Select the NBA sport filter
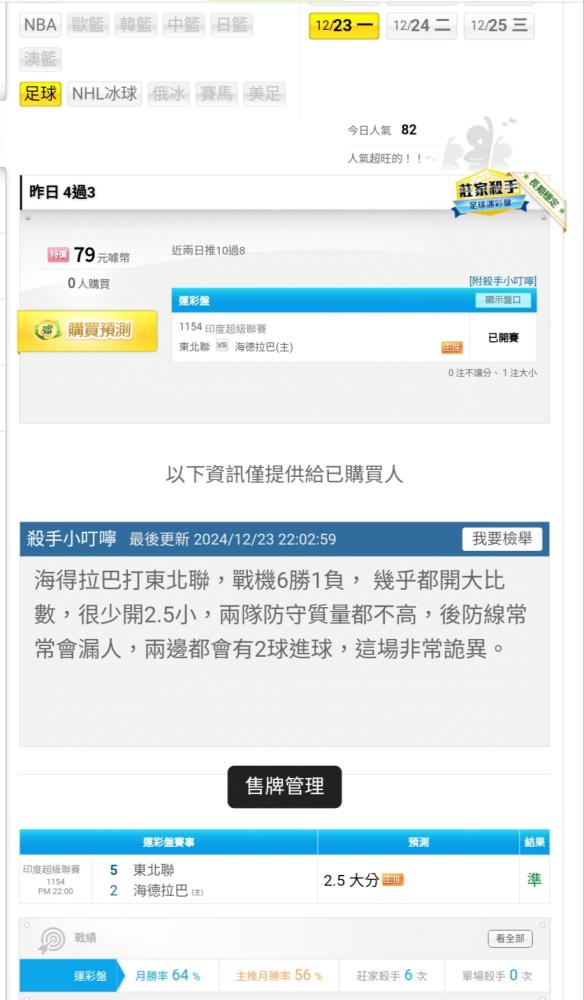This screenshot has height=1000, width=584. (x=40, y=26)
